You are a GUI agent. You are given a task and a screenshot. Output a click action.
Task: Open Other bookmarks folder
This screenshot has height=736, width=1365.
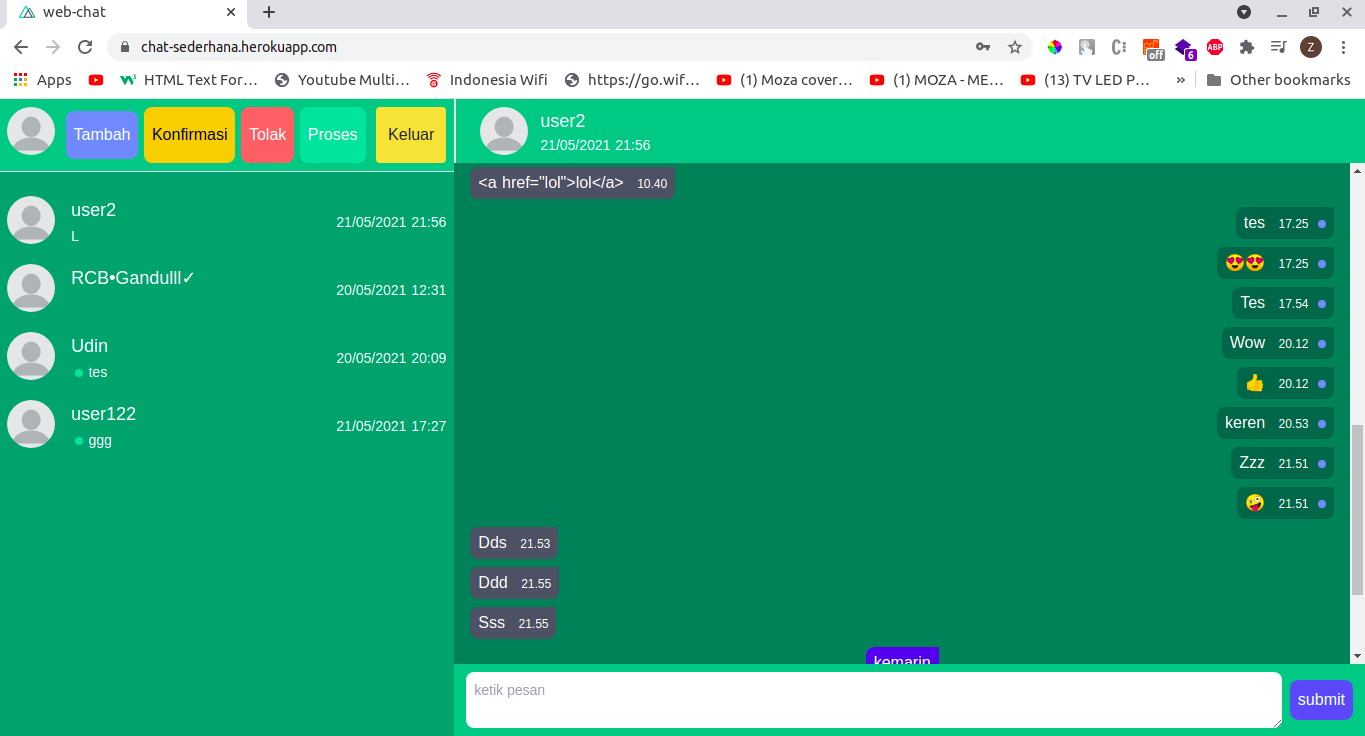(x=1279, y=80)
